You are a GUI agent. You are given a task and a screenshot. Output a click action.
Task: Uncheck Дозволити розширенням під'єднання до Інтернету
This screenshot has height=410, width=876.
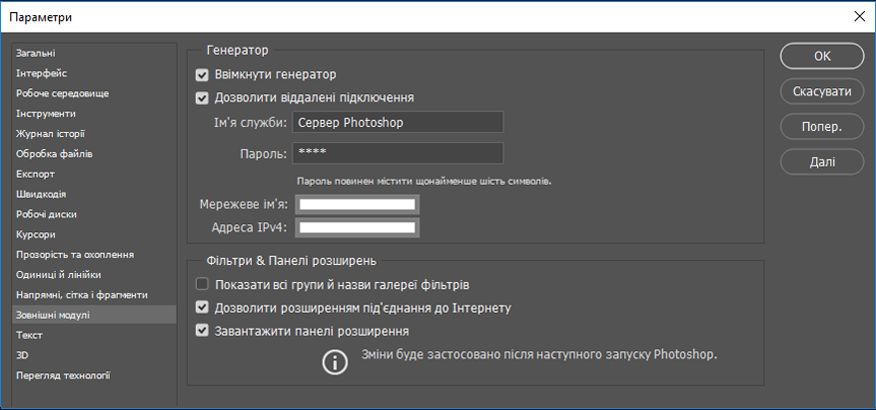pos(203,308)
